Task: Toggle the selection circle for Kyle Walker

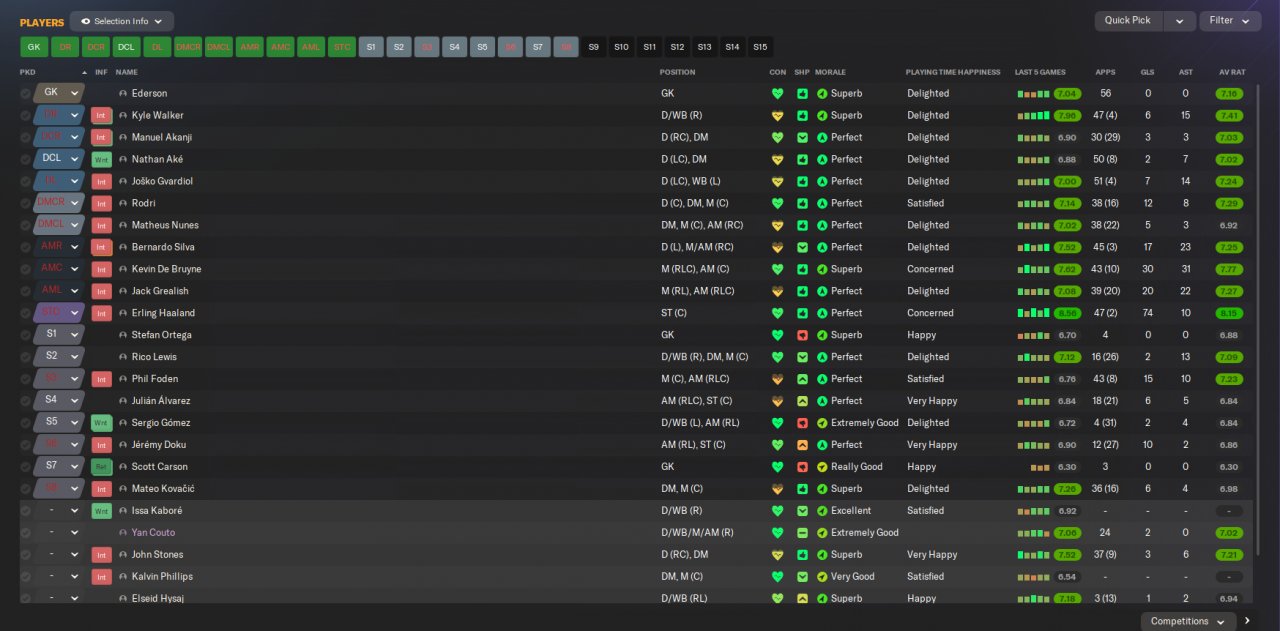Action: click(25, 115)
